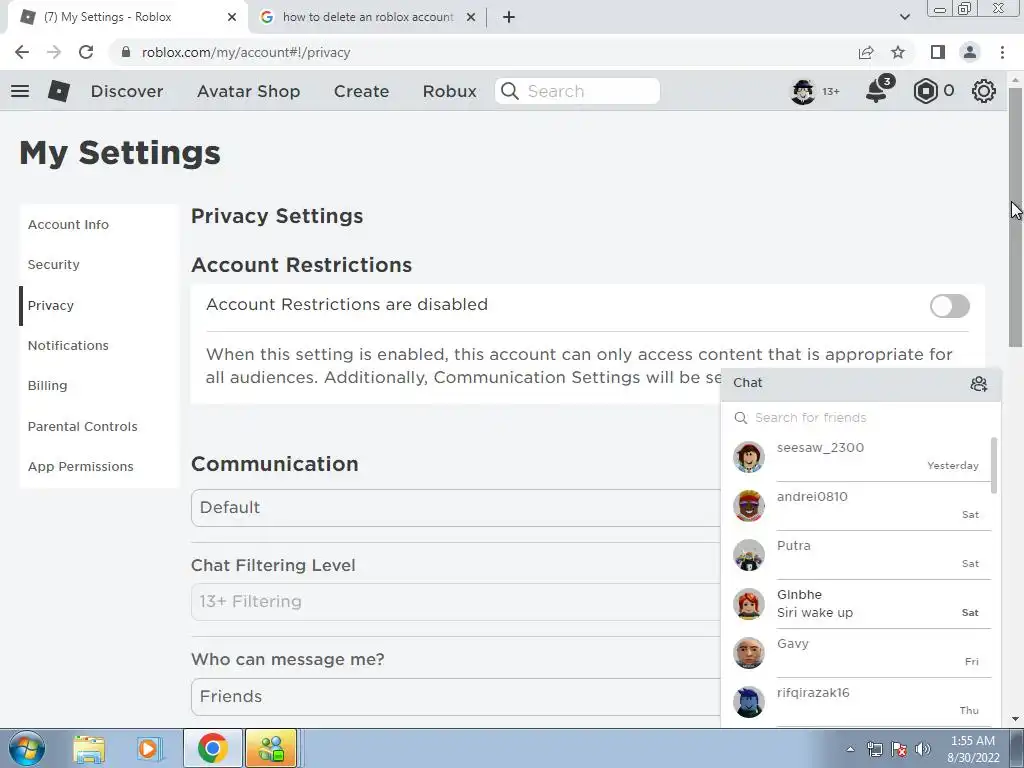The image size is (1024, 768).
Task: Click the browser address bar URL
Action: [246, 52]
